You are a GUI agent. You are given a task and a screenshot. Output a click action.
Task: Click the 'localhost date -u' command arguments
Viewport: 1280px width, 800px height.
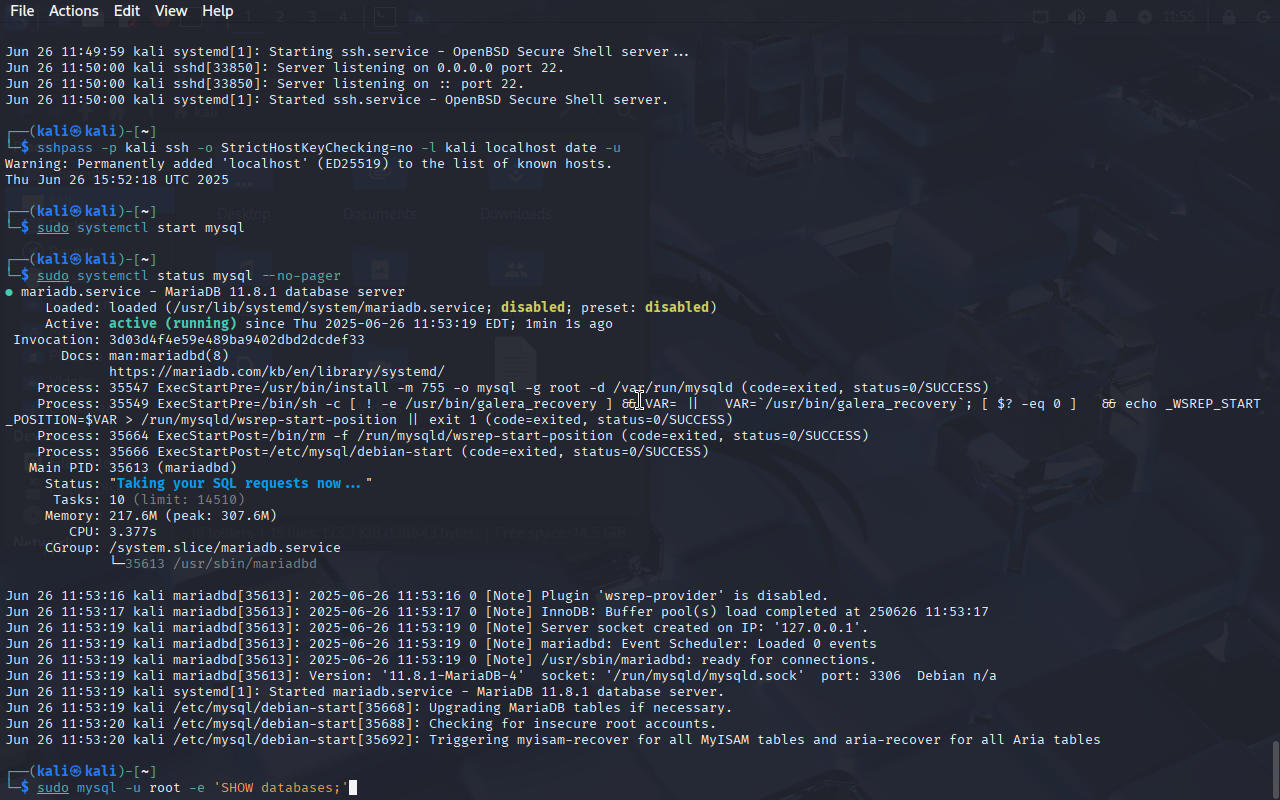click(553, 148)
